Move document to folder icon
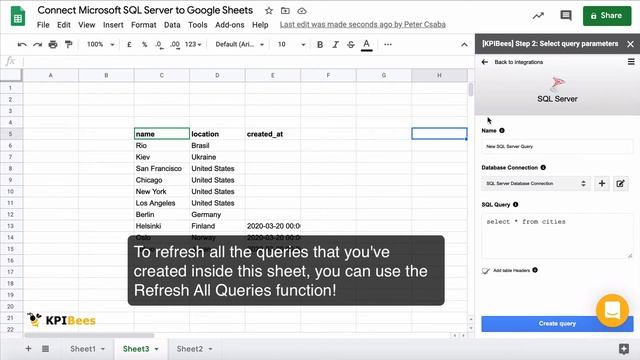The image size is (640, 360). click(x=285, y=11)
